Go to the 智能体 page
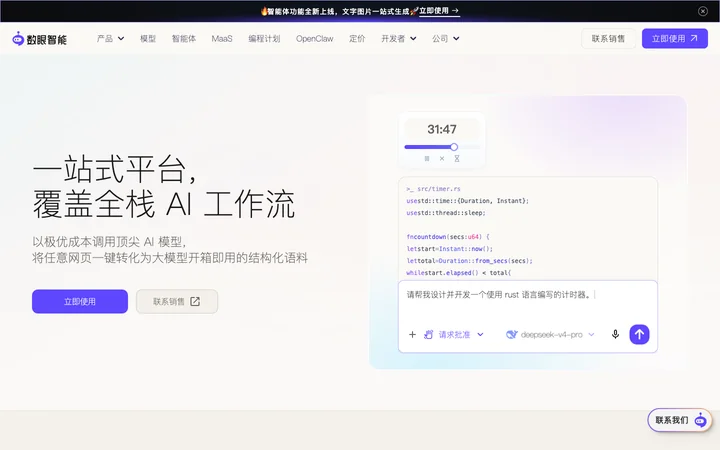720x450 pixels. pos(184,39)
